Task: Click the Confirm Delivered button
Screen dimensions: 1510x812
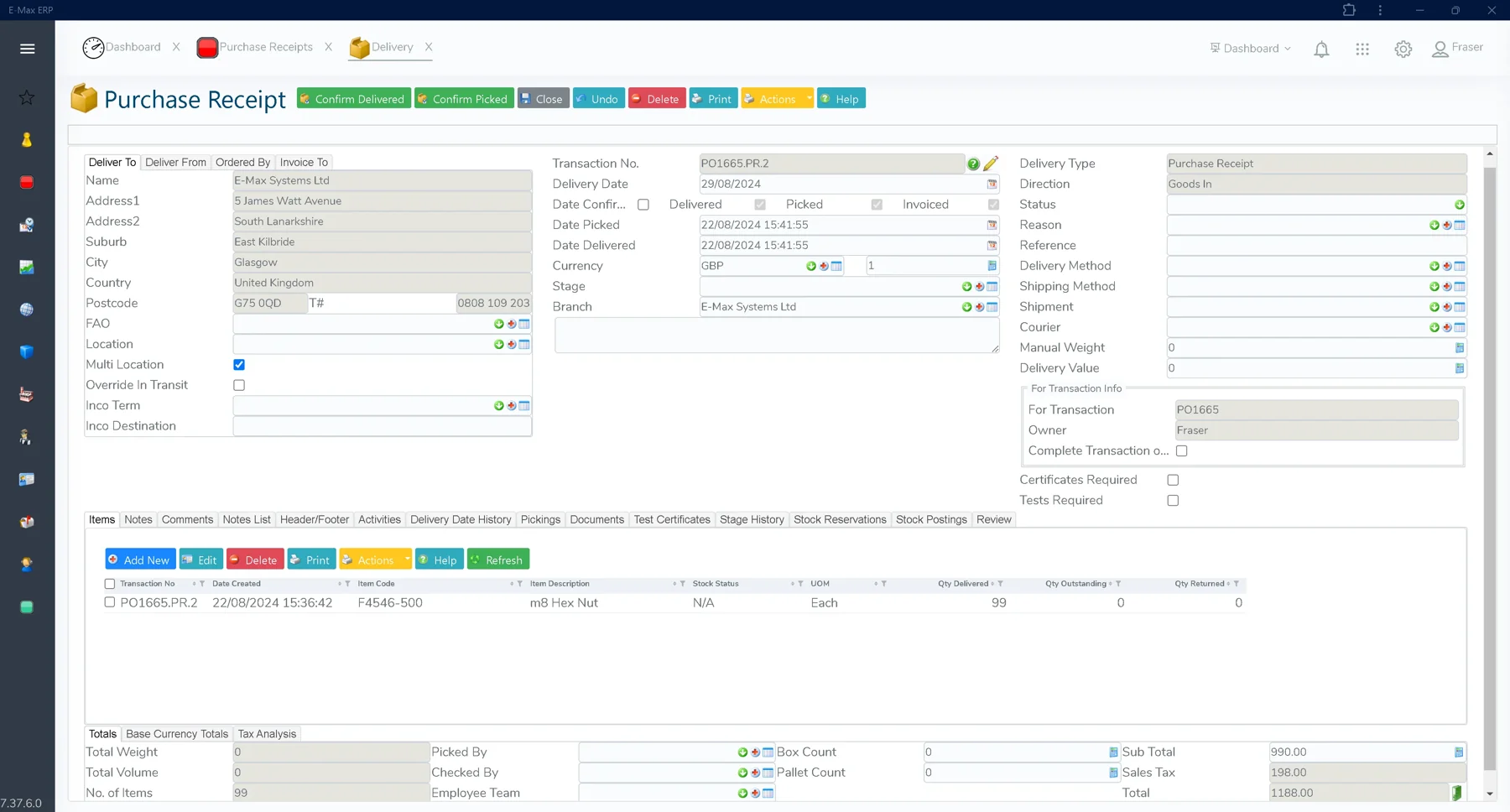Action: pyautogui.click(x=353, y=99)
